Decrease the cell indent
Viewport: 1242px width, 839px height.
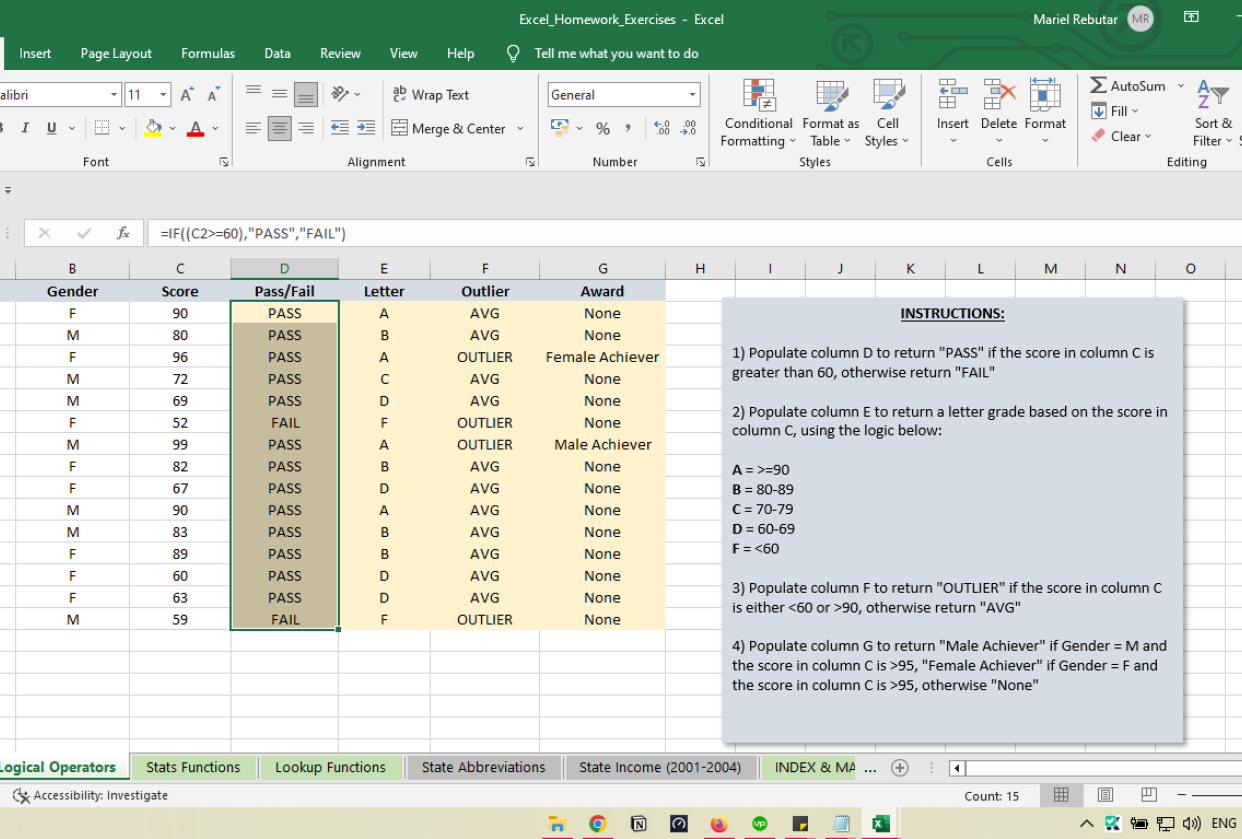pyautogui.click(x=340, y=128)
